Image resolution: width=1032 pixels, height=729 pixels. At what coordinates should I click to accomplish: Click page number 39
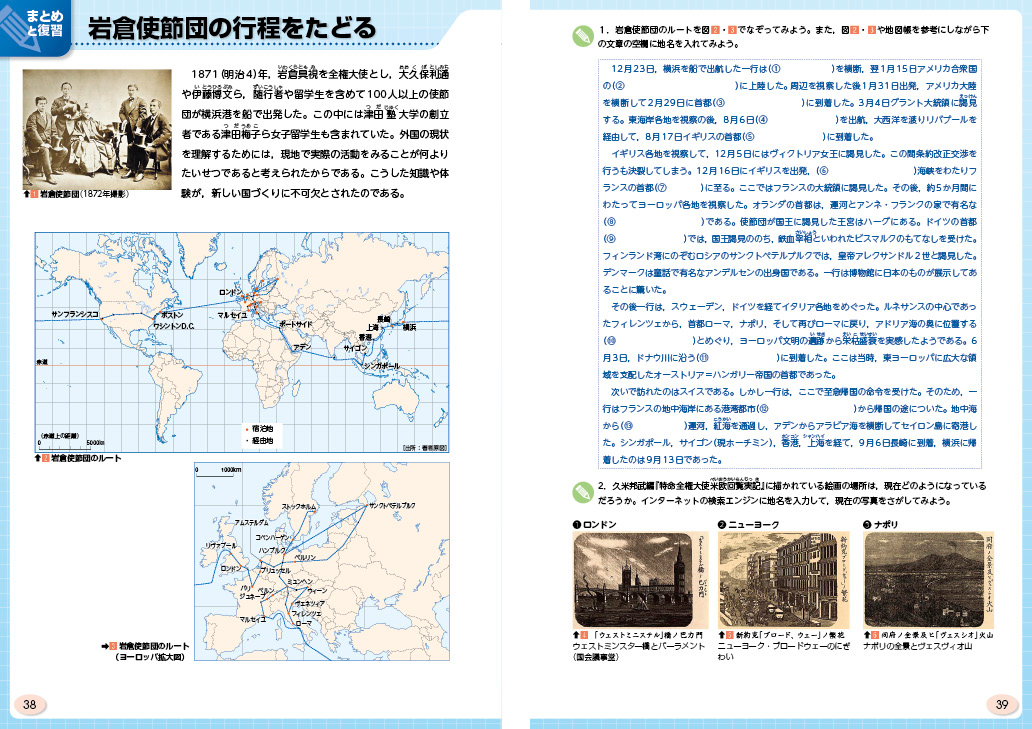point(1002,704)
